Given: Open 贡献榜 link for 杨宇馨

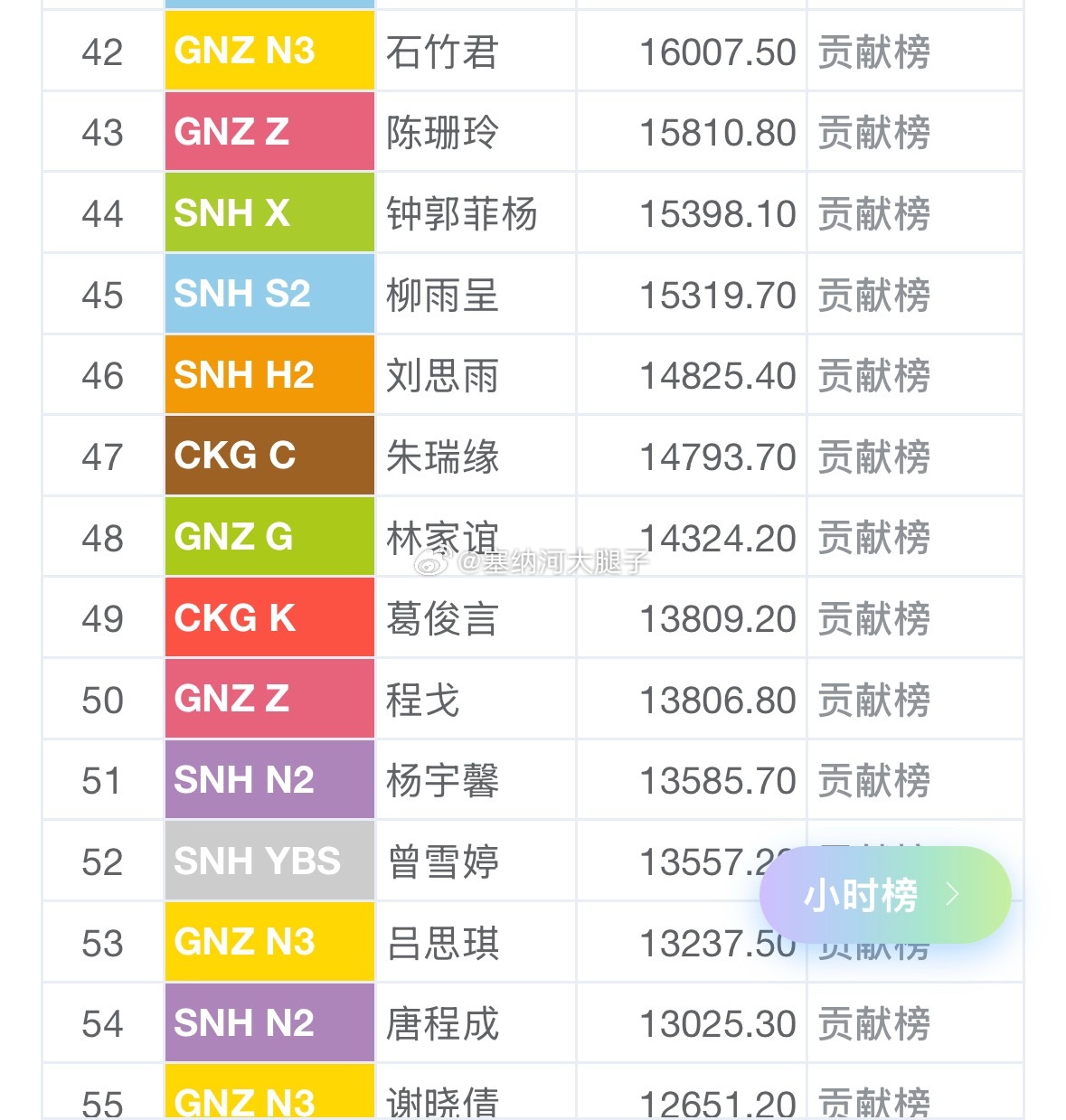Looking at the screenshot, I should (x=874, y=781).
